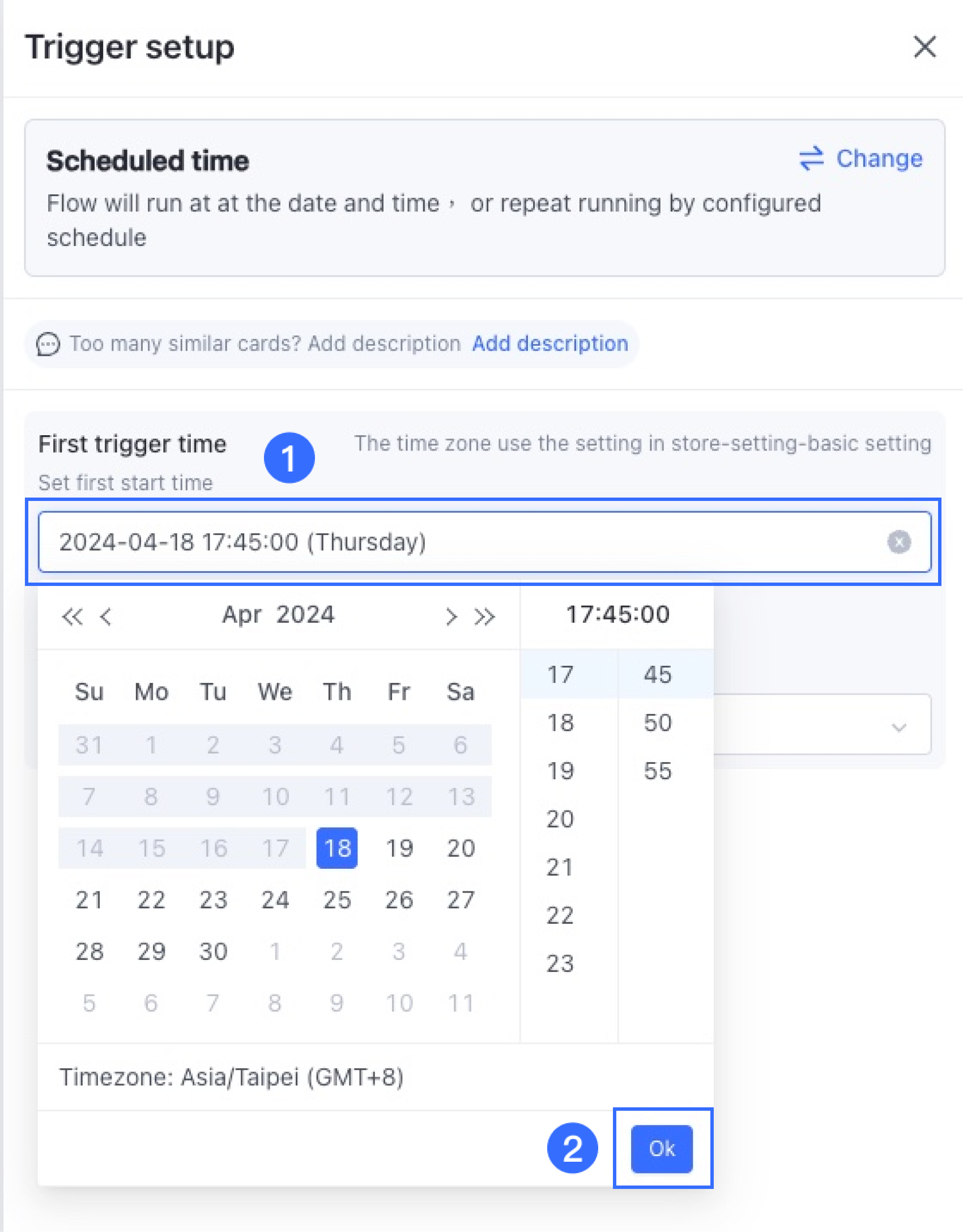Go to previous month with left chevron
The width and height of the screenshot is (963, 1232).
click(x=105, y=616)
